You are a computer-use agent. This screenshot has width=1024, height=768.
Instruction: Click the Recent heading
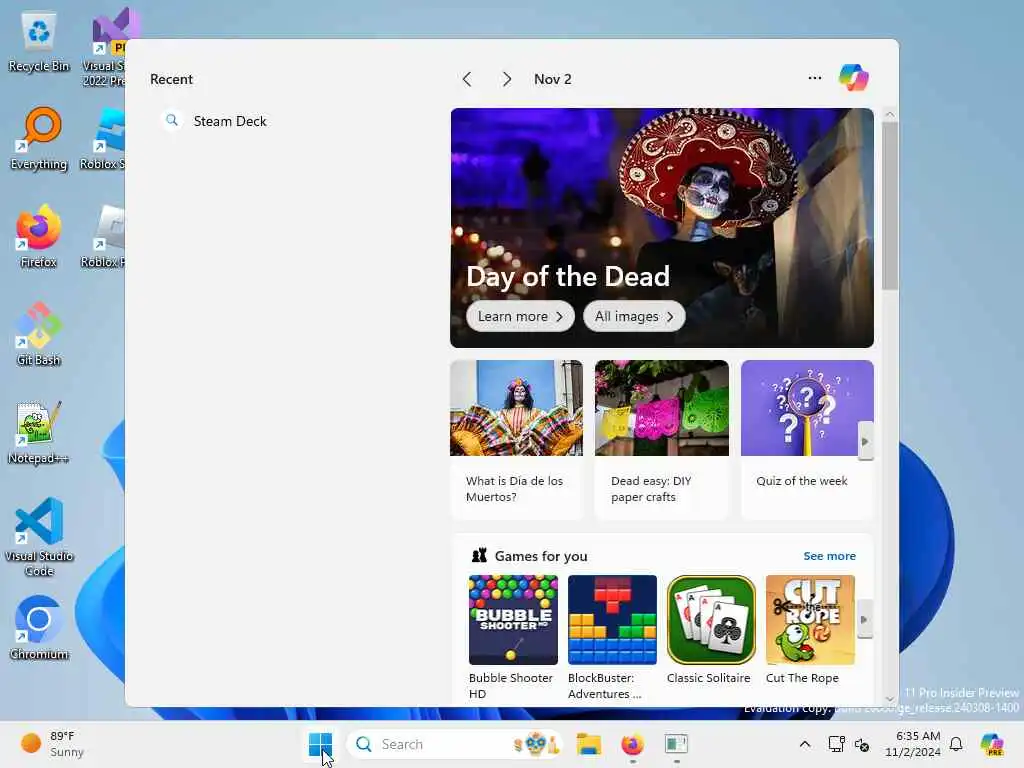click(x=171, y=79)
